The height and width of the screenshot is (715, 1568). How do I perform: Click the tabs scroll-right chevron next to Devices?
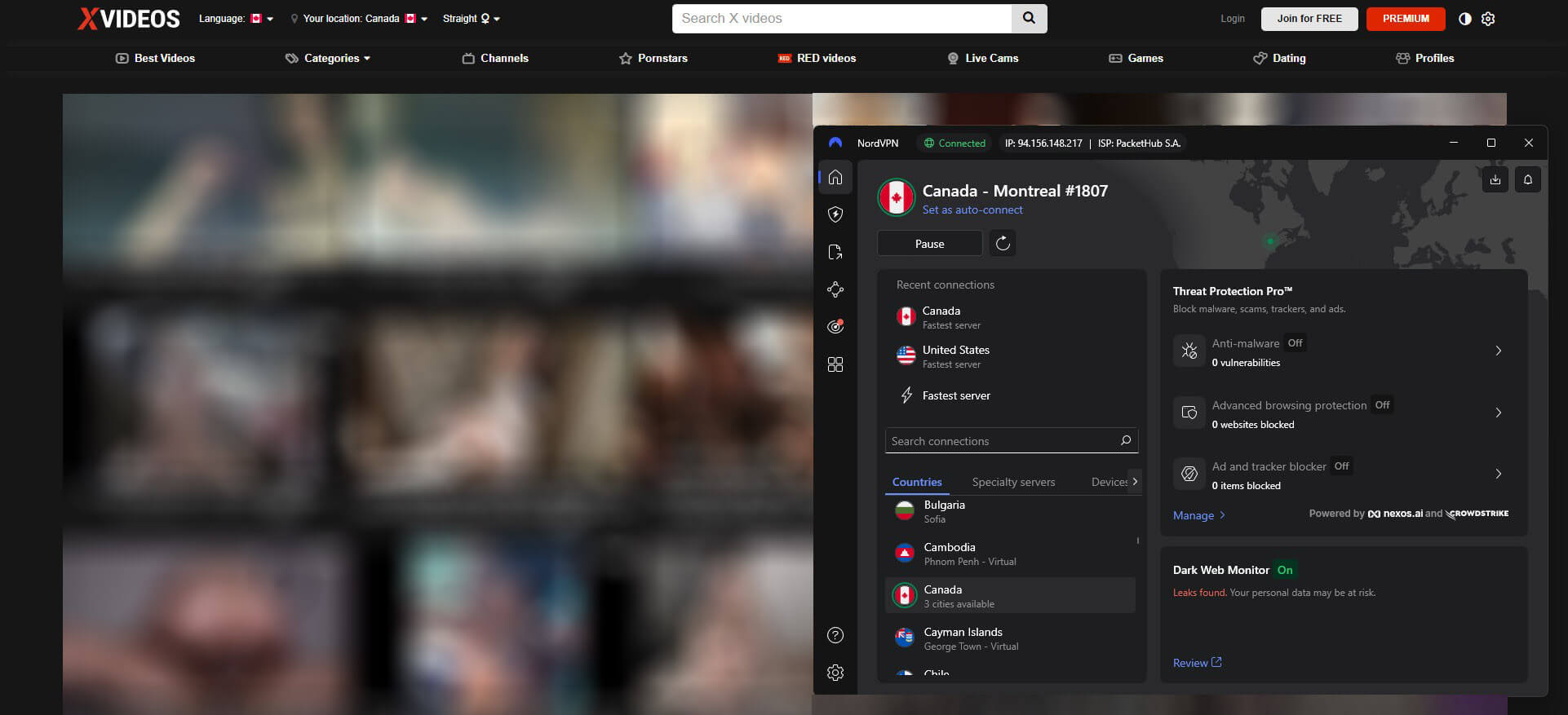(1134, 481)
